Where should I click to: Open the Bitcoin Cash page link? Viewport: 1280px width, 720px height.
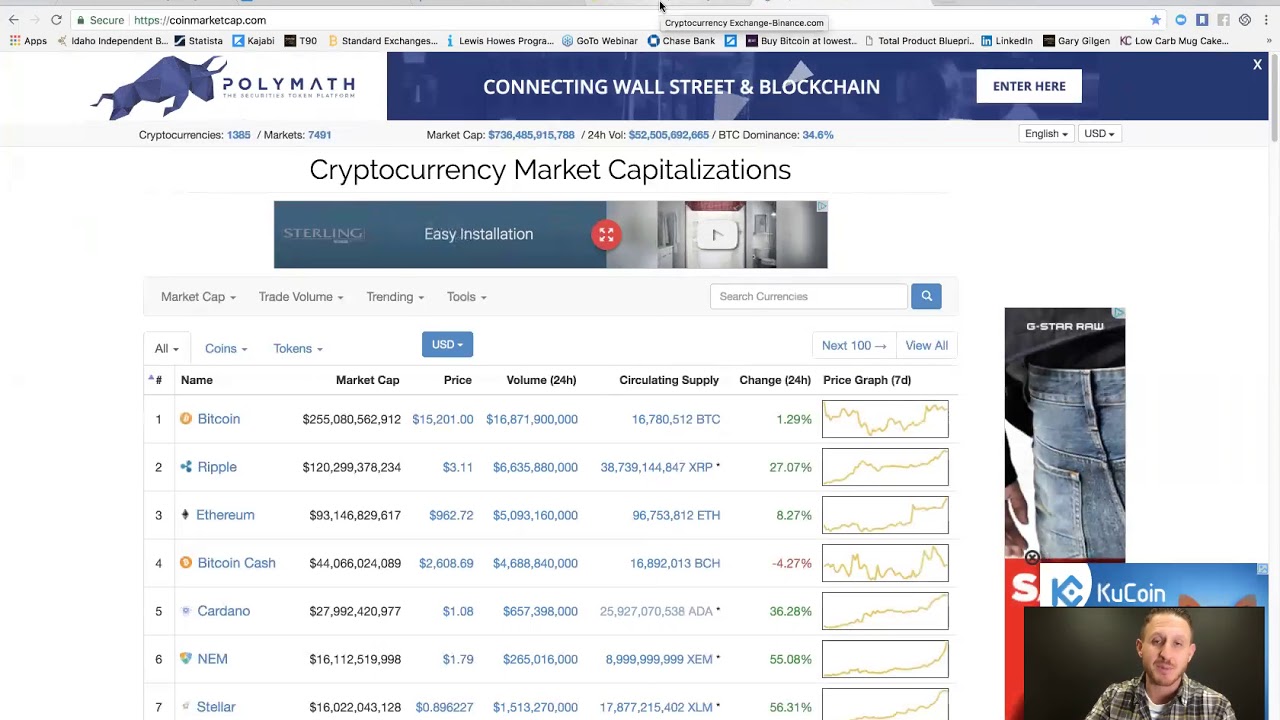click(236, 563)
